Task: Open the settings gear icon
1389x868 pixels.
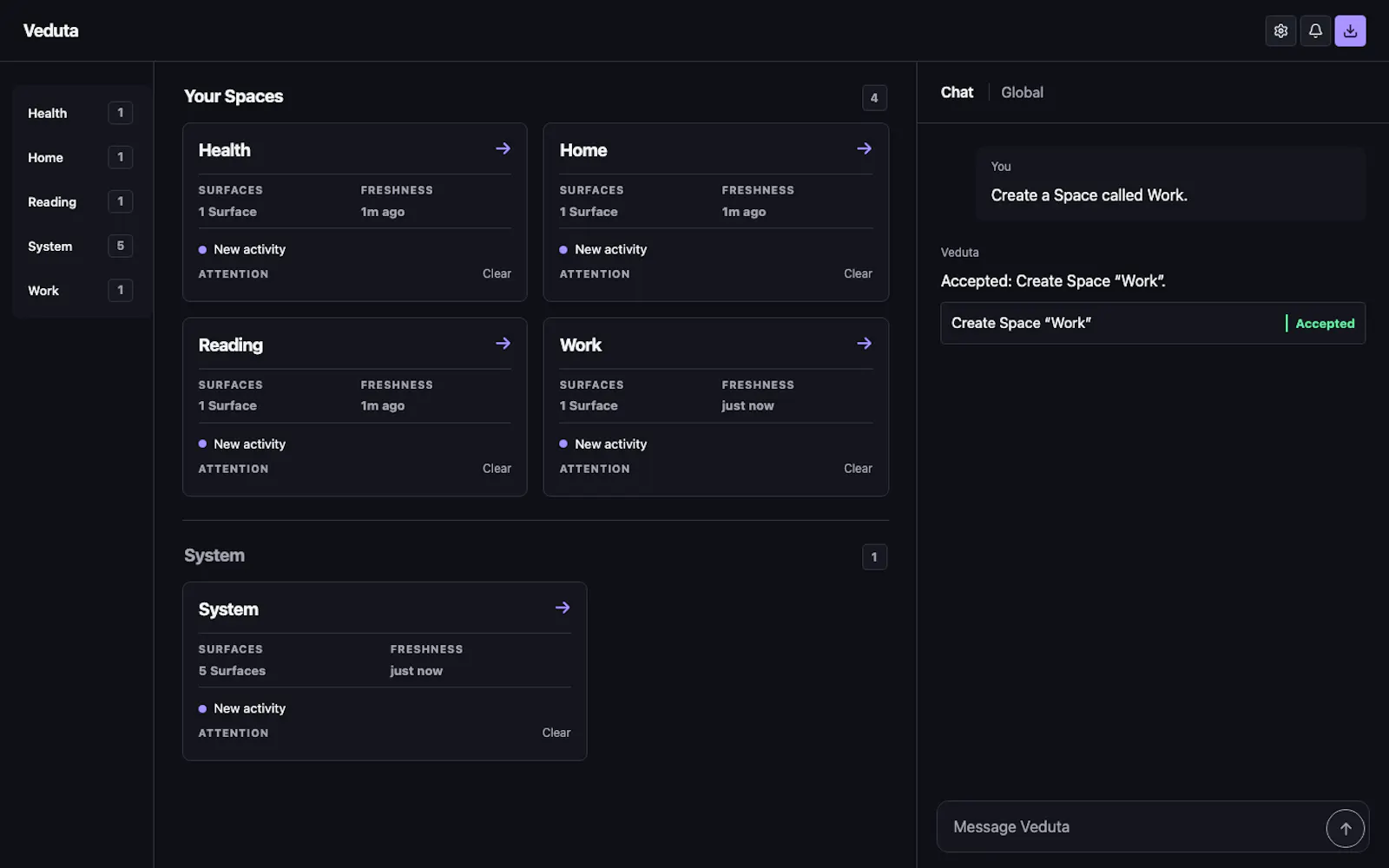Action: 1280,31
